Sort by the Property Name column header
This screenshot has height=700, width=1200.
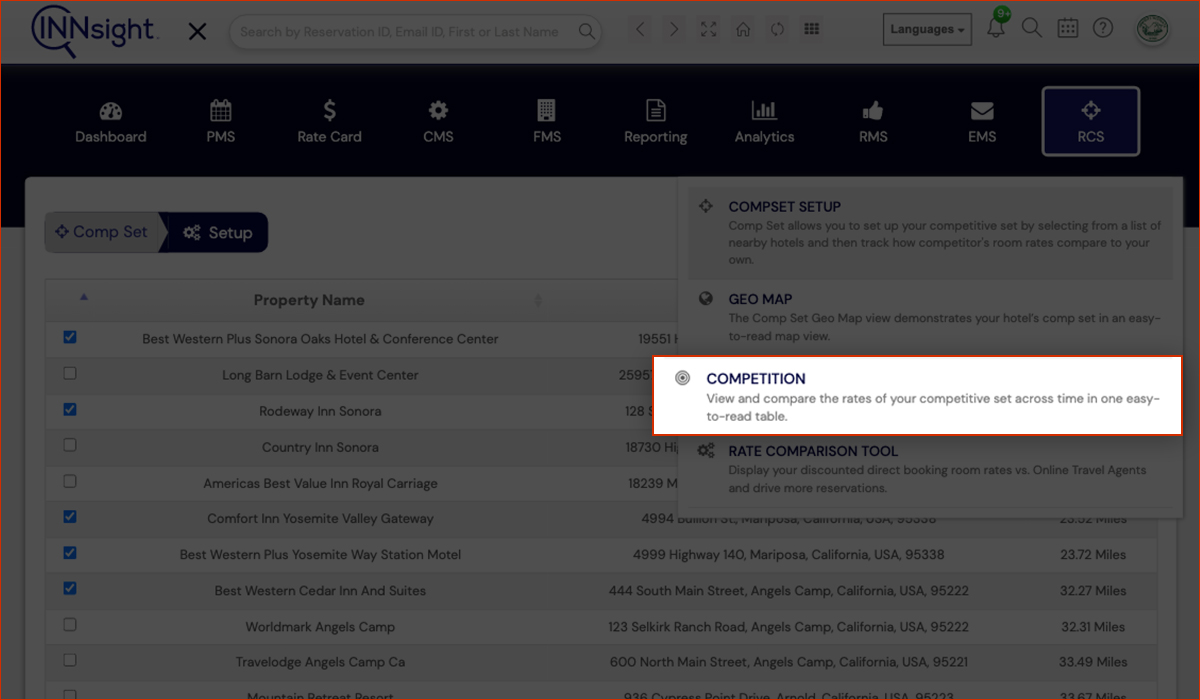pos(309,300)
